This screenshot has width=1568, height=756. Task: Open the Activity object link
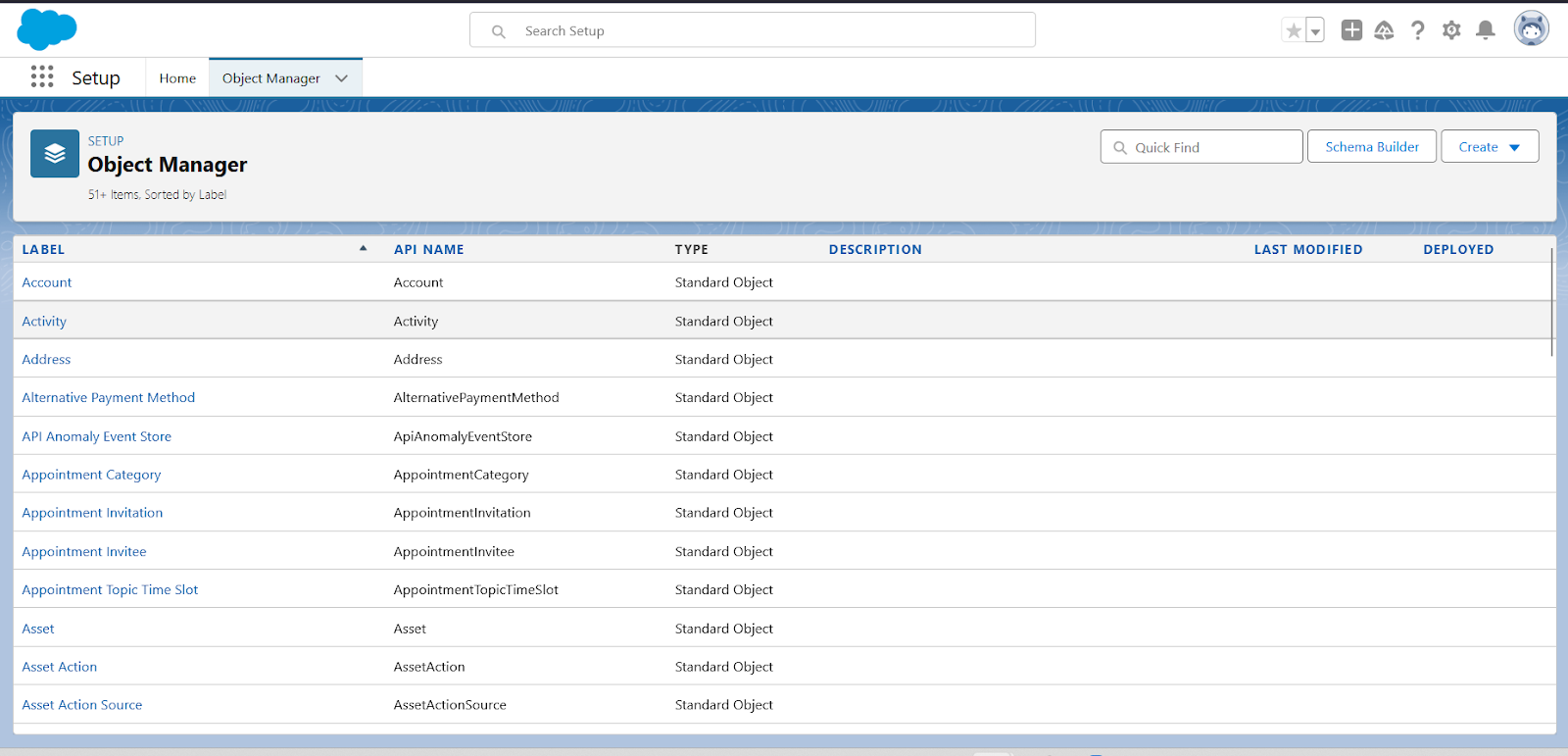point(44,322)
